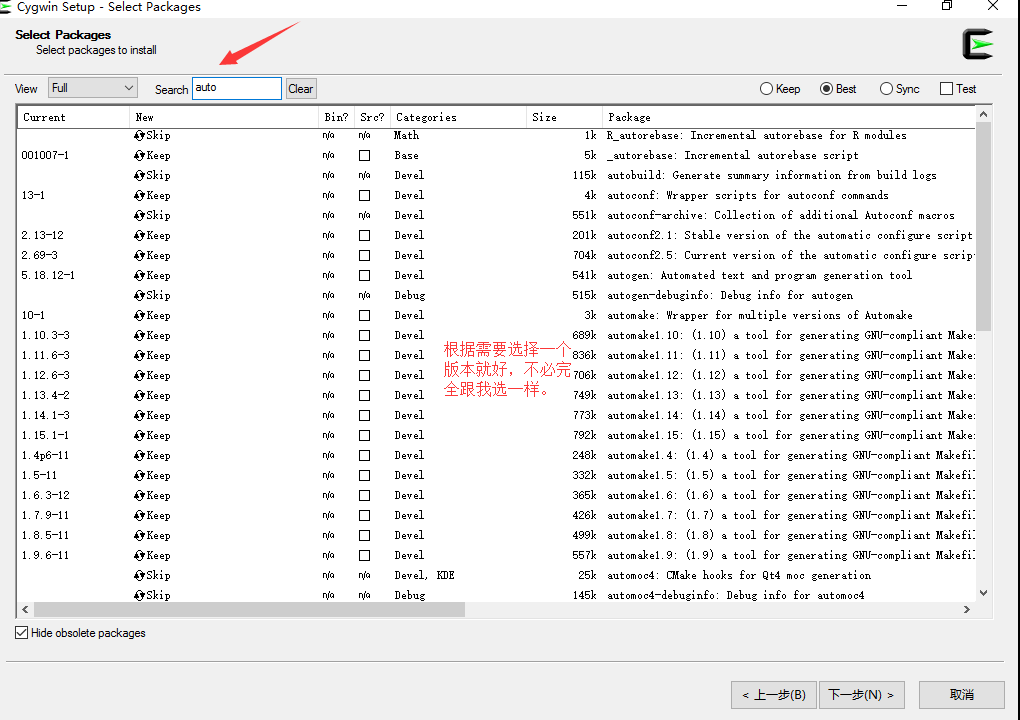Image resolution: width=1020 pixels, height=720 pixels.
Task: Click the size value 115k for autobuild
Action: [584, 176]
